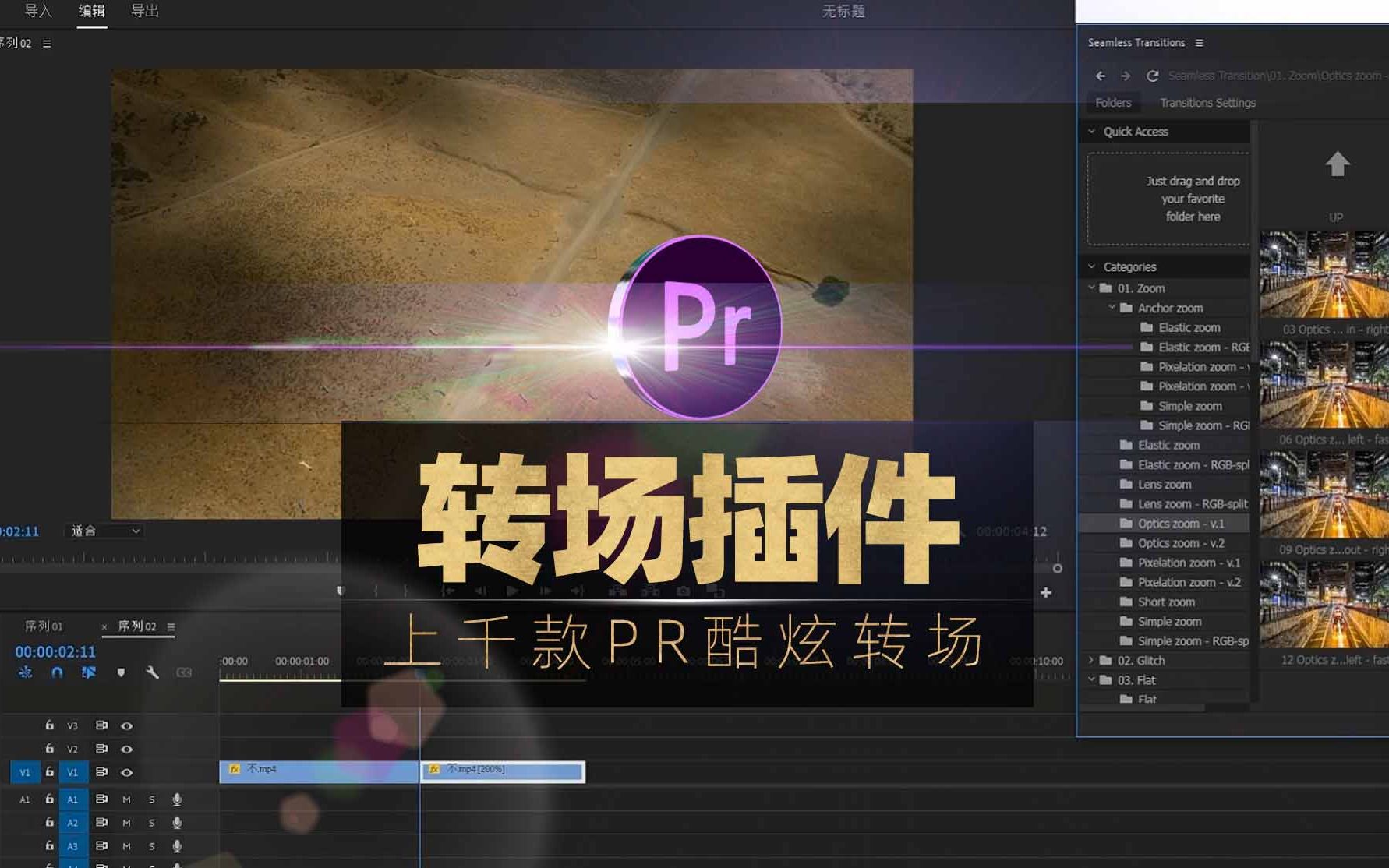Click the back arrow in Seamless Transitions panel
The width and height of the screenshot is (1389, 868).
click(x=1101, y=76)
